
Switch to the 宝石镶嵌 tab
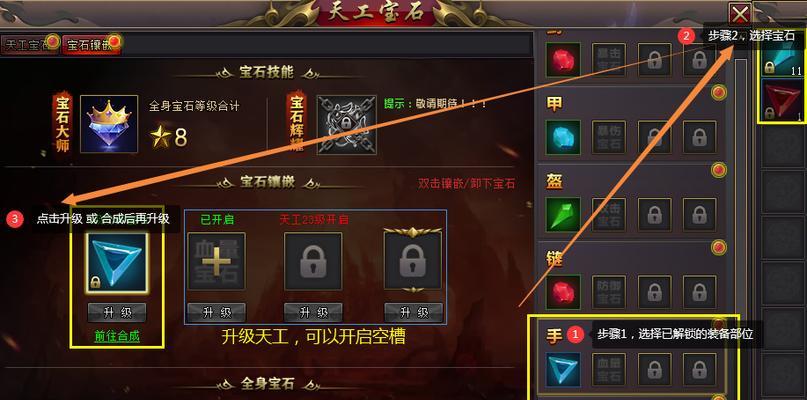pos(91,44)
